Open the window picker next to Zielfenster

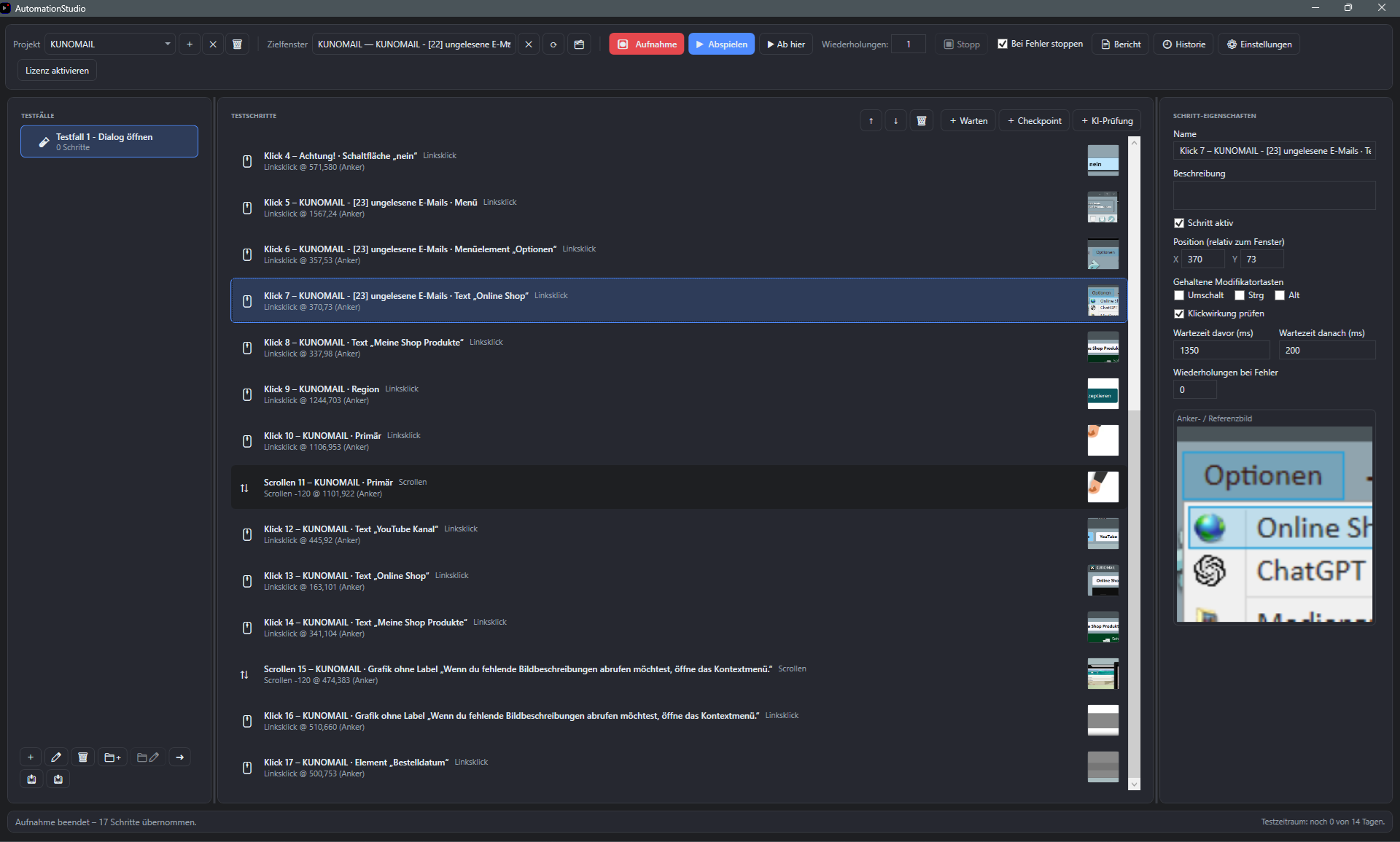click(579, 44)
